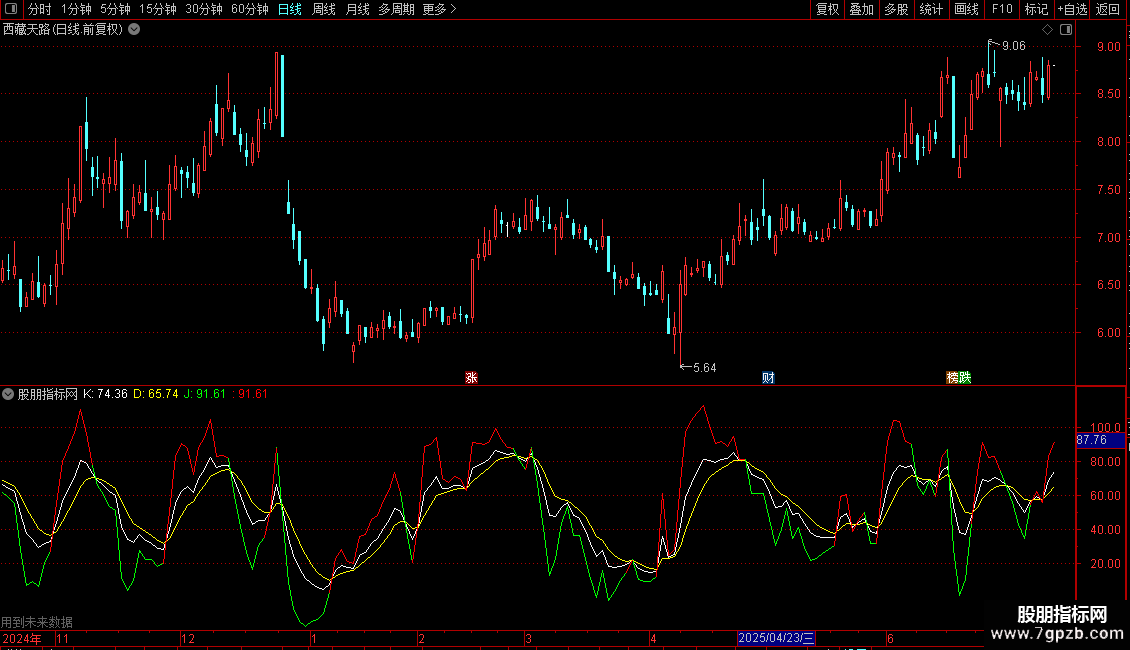Click the 标记 mark button
Screen dimensions: 1130x650
pyautogui.click(x=1036, y=9)
